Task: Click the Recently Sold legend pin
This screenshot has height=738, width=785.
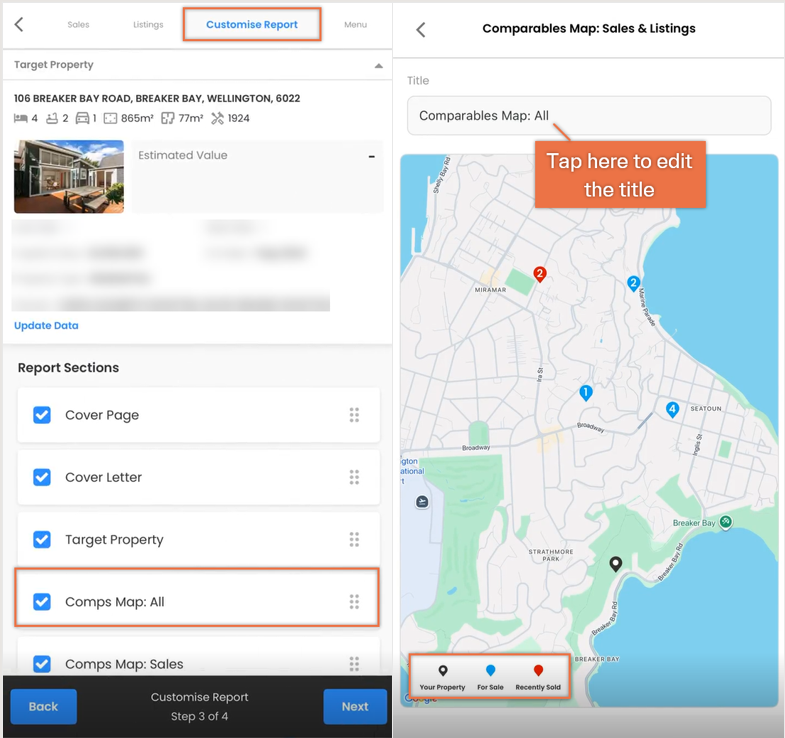Action: 538,670
